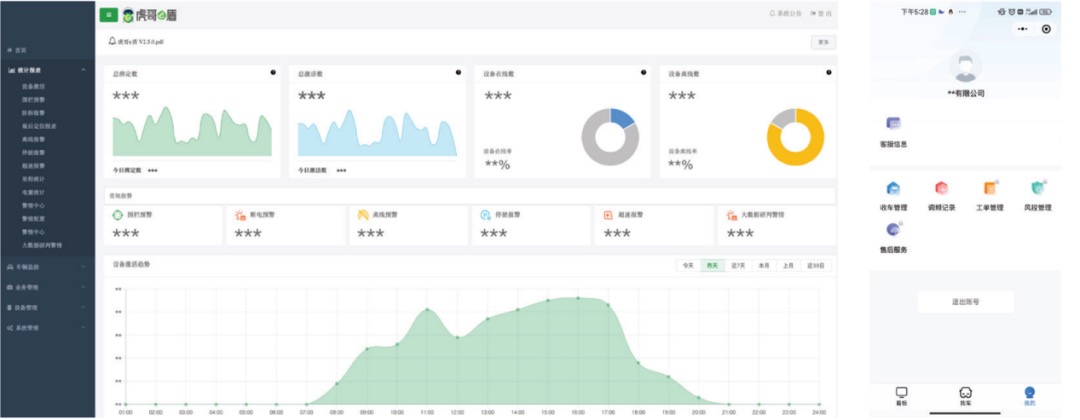Open the 风控管理 icon

click(1038, 188)
